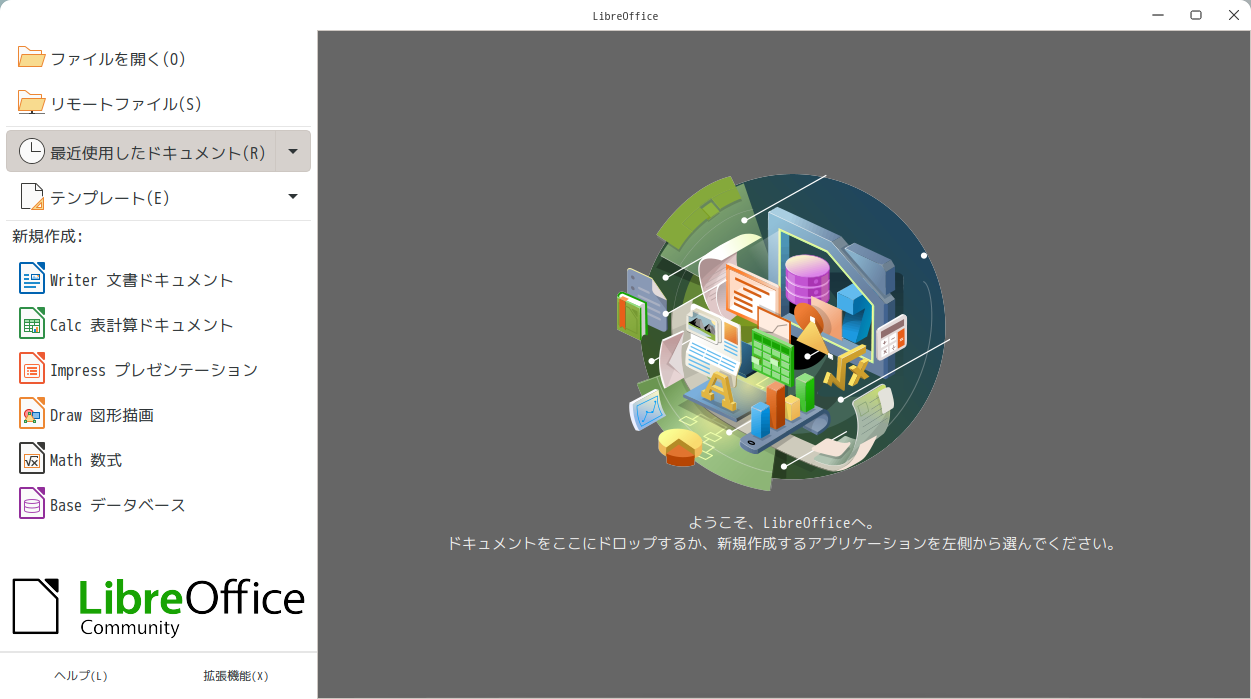This screenshot has height=699, width=1251.
Task: Click the LibreOffice Community logo
Action: point(158,606)
